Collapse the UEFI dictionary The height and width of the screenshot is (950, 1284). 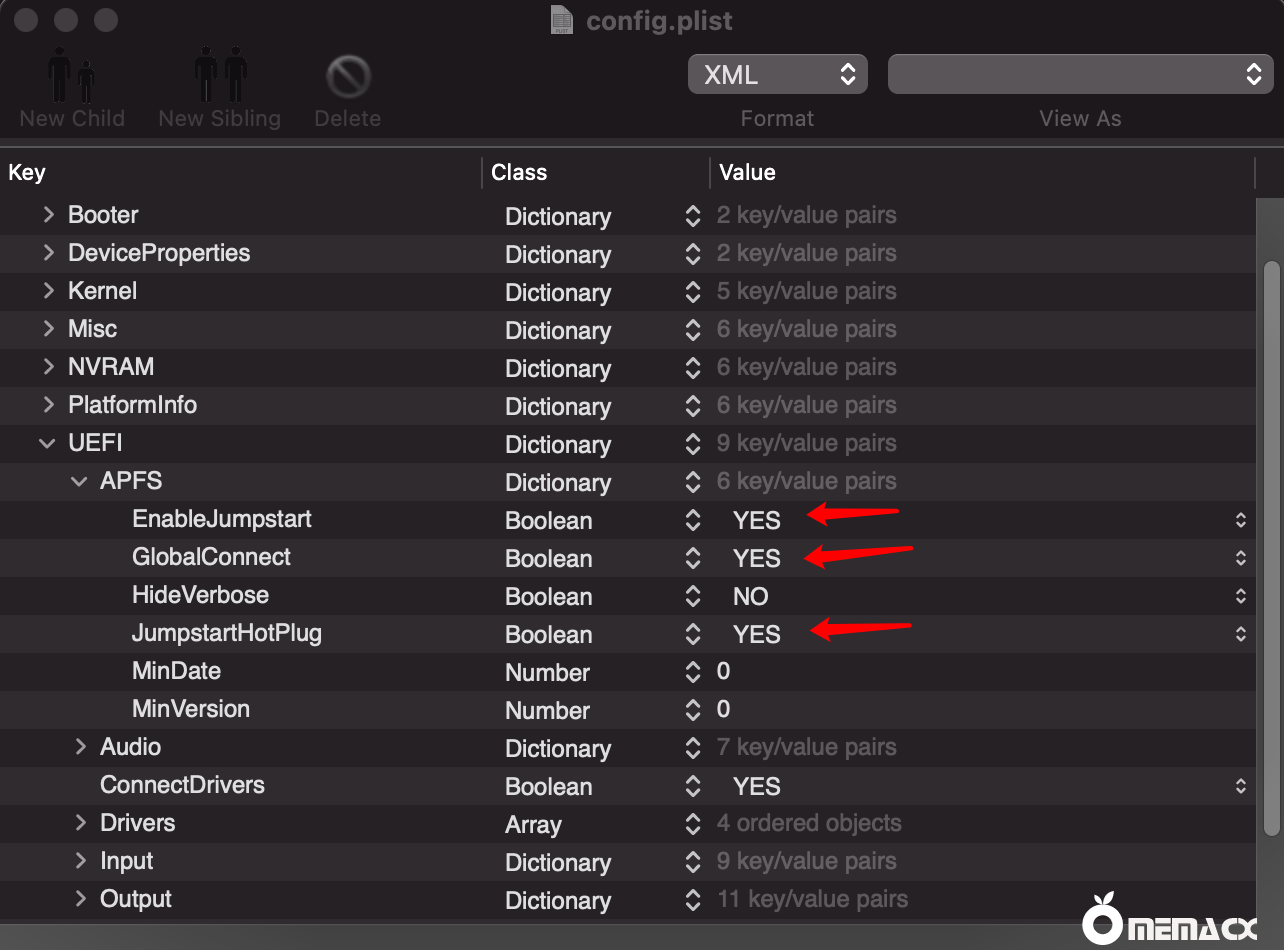click(47, 443)
